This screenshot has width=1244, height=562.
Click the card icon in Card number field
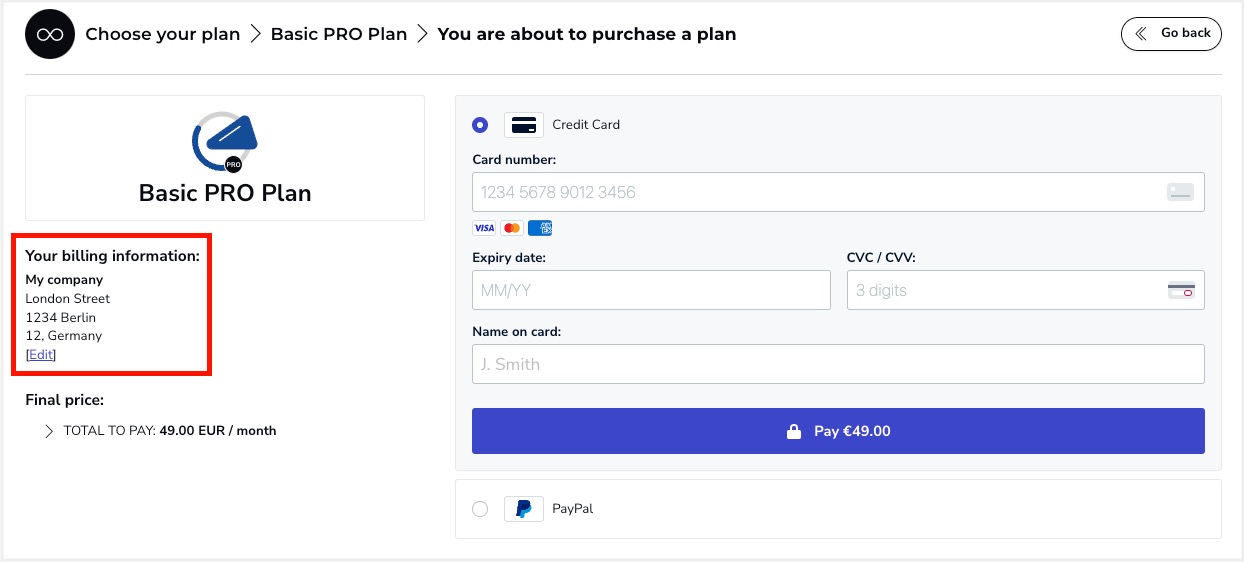1180,192
